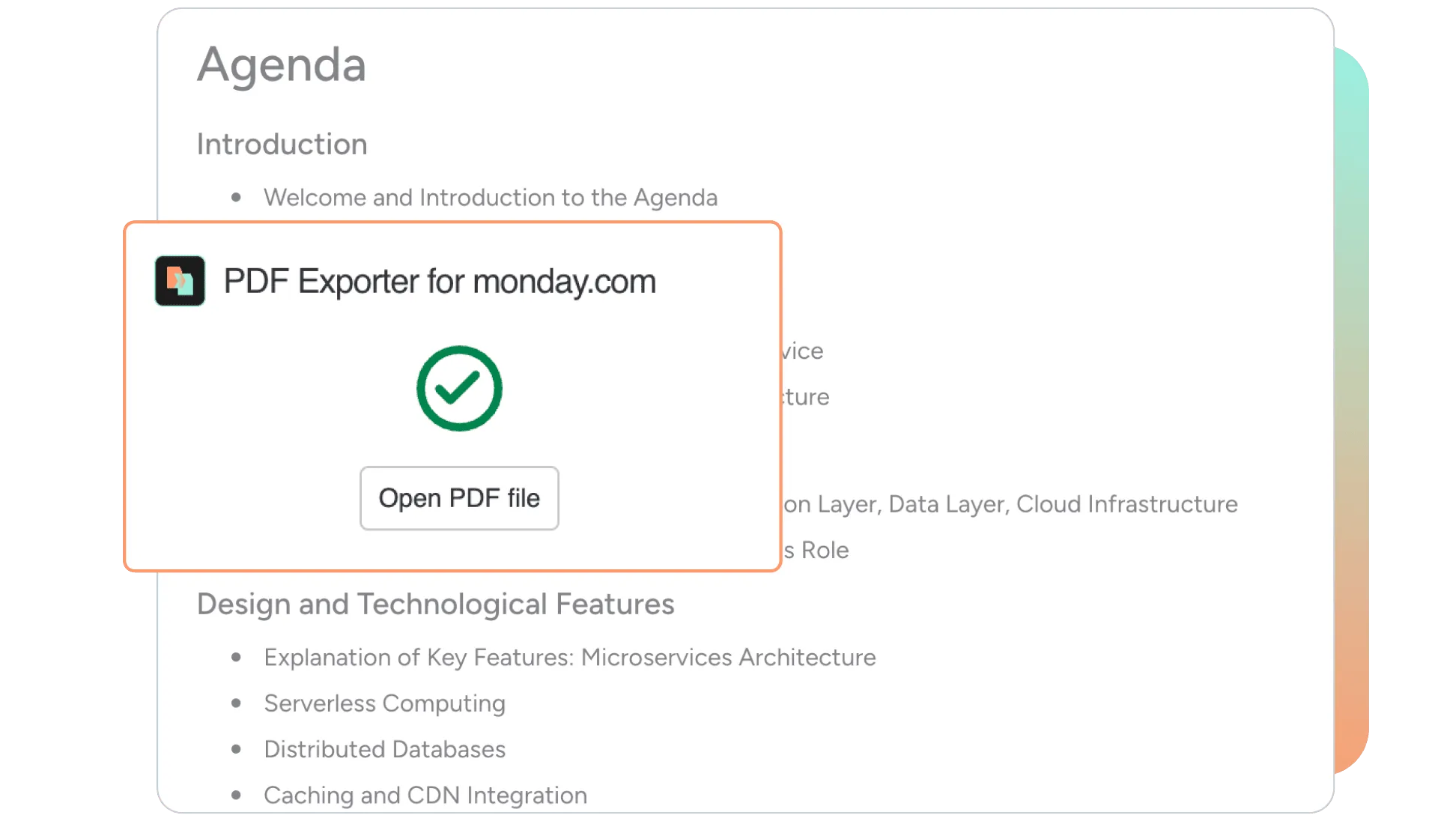Click the bullet beside Serverless Computing
The width and height of the screenshot is (1456, 821).
[x=237, y=703]
